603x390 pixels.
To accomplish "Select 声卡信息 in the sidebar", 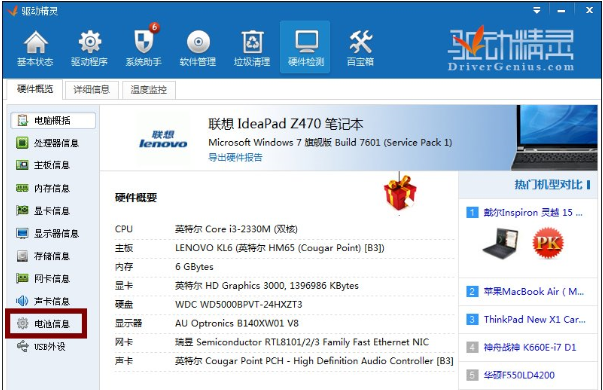I will (43, 301).
